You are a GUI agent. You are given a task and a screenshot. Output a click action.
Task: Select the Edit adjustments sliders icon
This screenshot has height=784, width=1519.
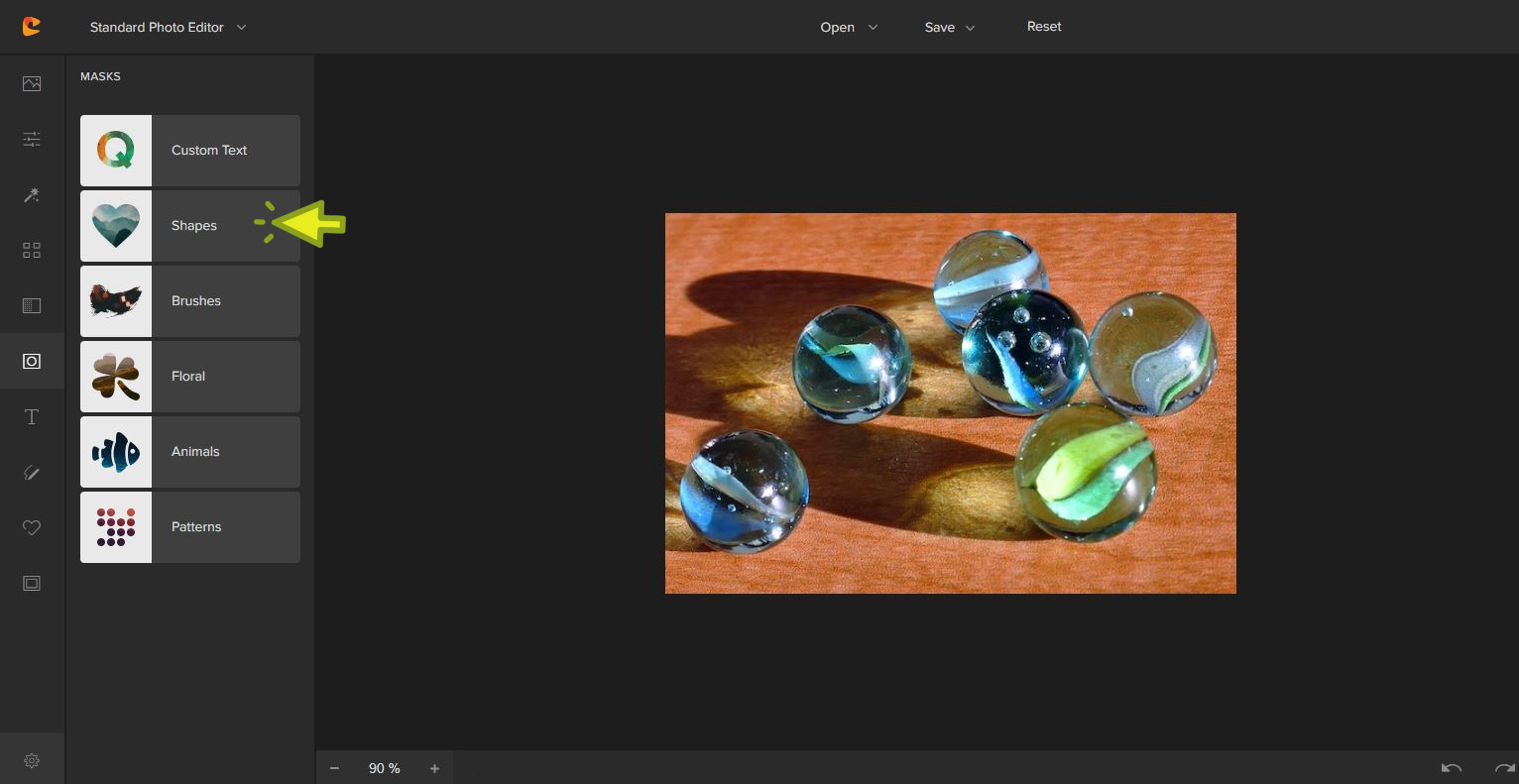click(32, 140)
